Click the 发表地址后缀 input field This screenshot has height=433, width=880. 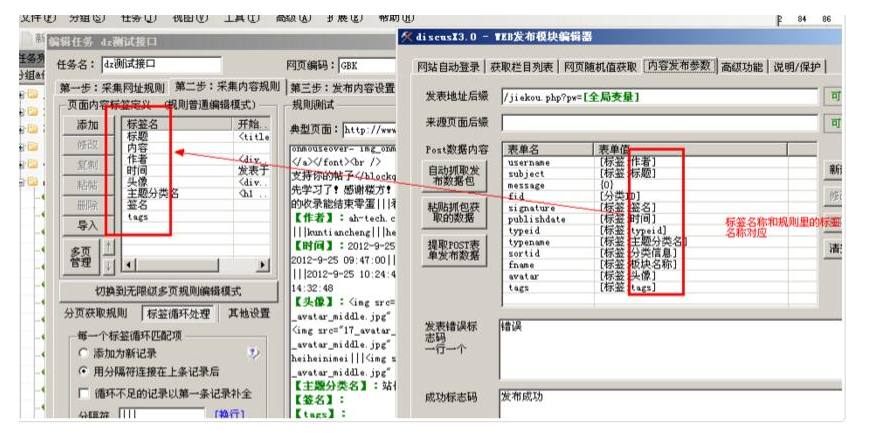click(x=658, y=97)
